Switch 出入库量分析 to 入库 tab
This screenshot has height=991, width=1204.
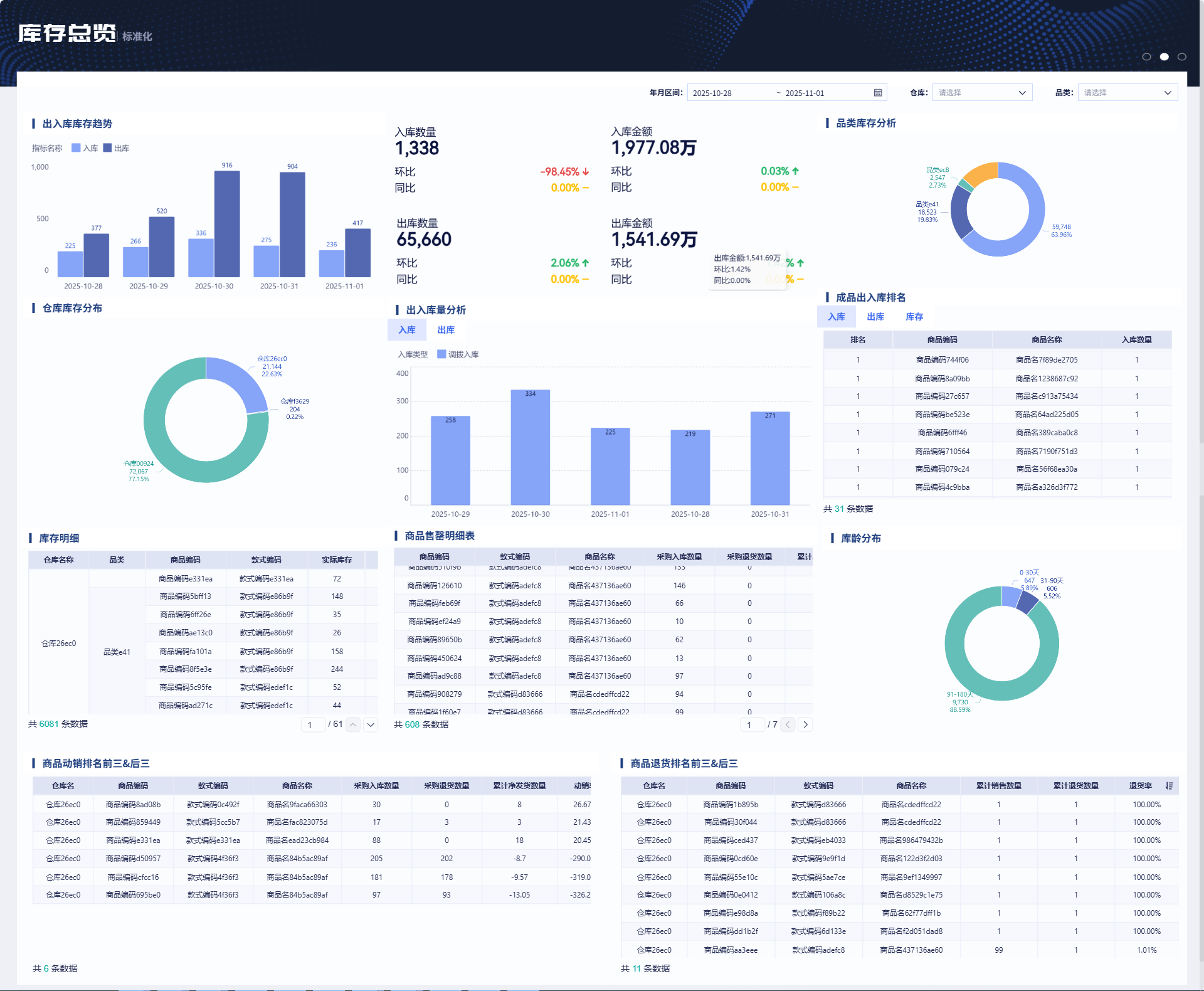tap(407, 330)
